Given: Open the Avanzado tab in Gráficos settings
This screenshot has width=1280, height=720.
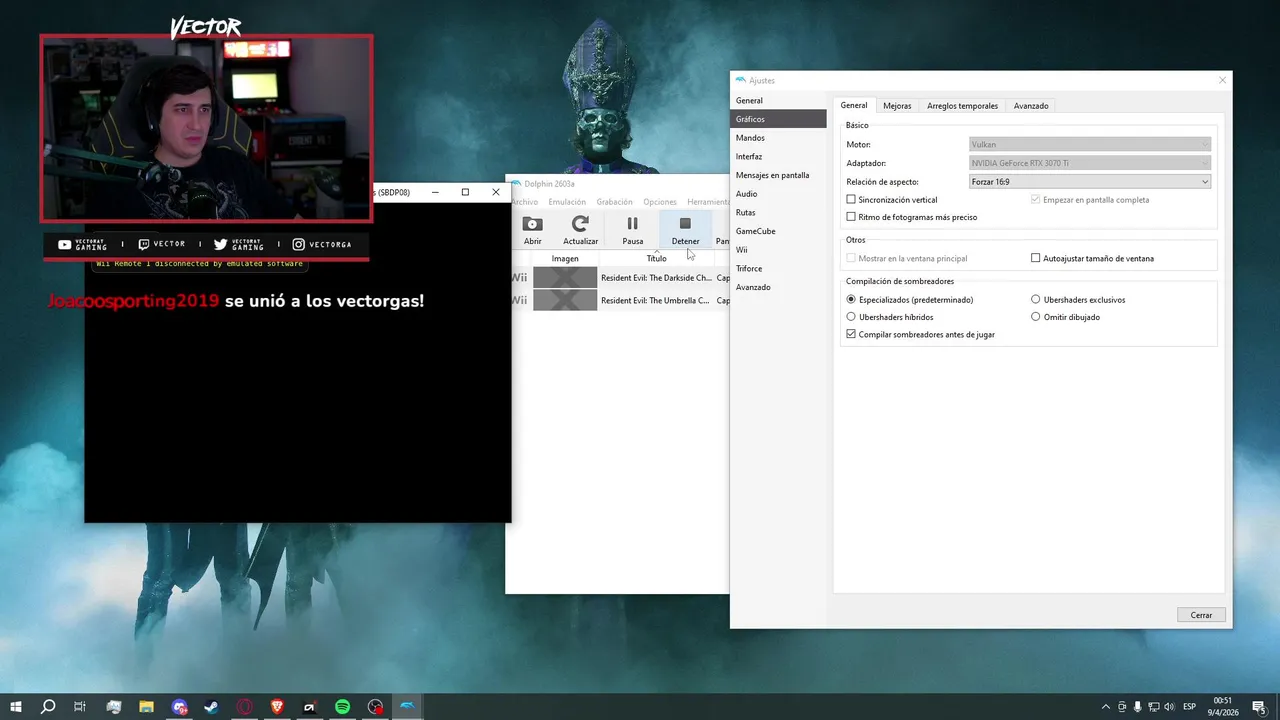Looking at the screenshot, I should 1031,106.
